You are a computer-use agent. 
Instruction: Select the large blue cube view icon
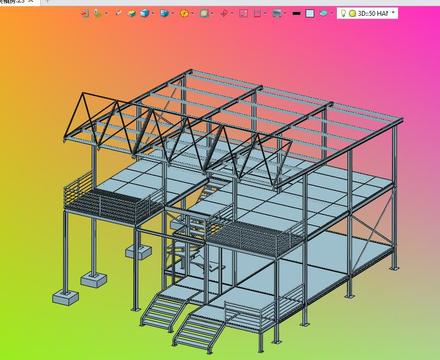[145, 13]
